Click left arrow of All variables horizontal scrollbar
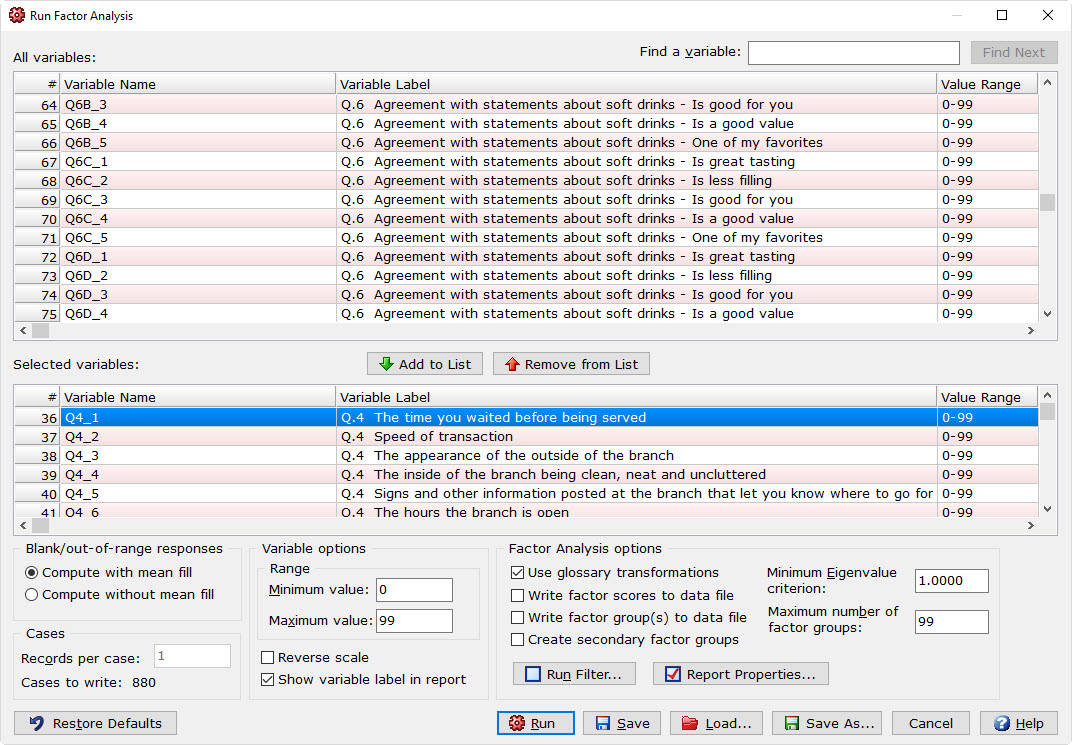1072x745 pixels. click(x=23, y=331)
